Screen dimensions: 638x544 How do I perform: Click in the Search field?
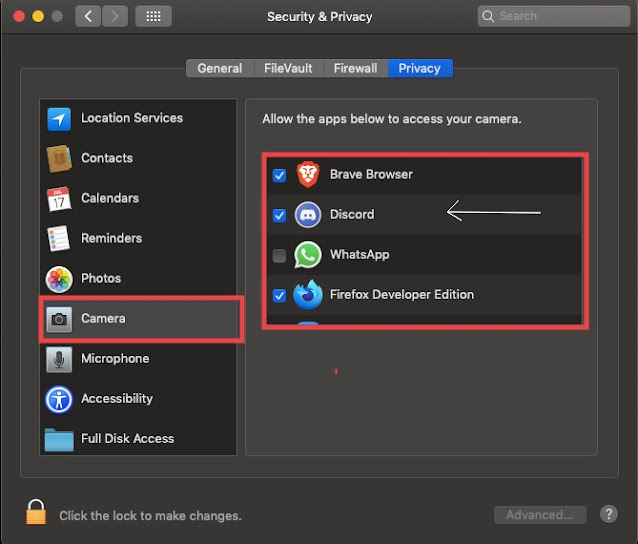point(554,16)
